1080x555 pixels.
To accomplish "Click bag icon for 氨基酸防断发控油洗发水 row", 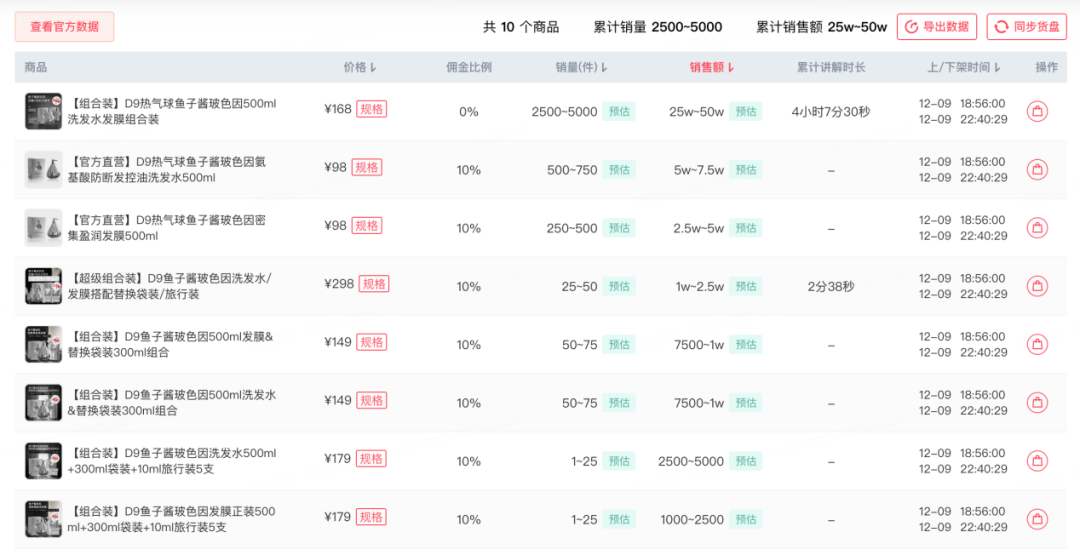I will (x=1037, y=169).
